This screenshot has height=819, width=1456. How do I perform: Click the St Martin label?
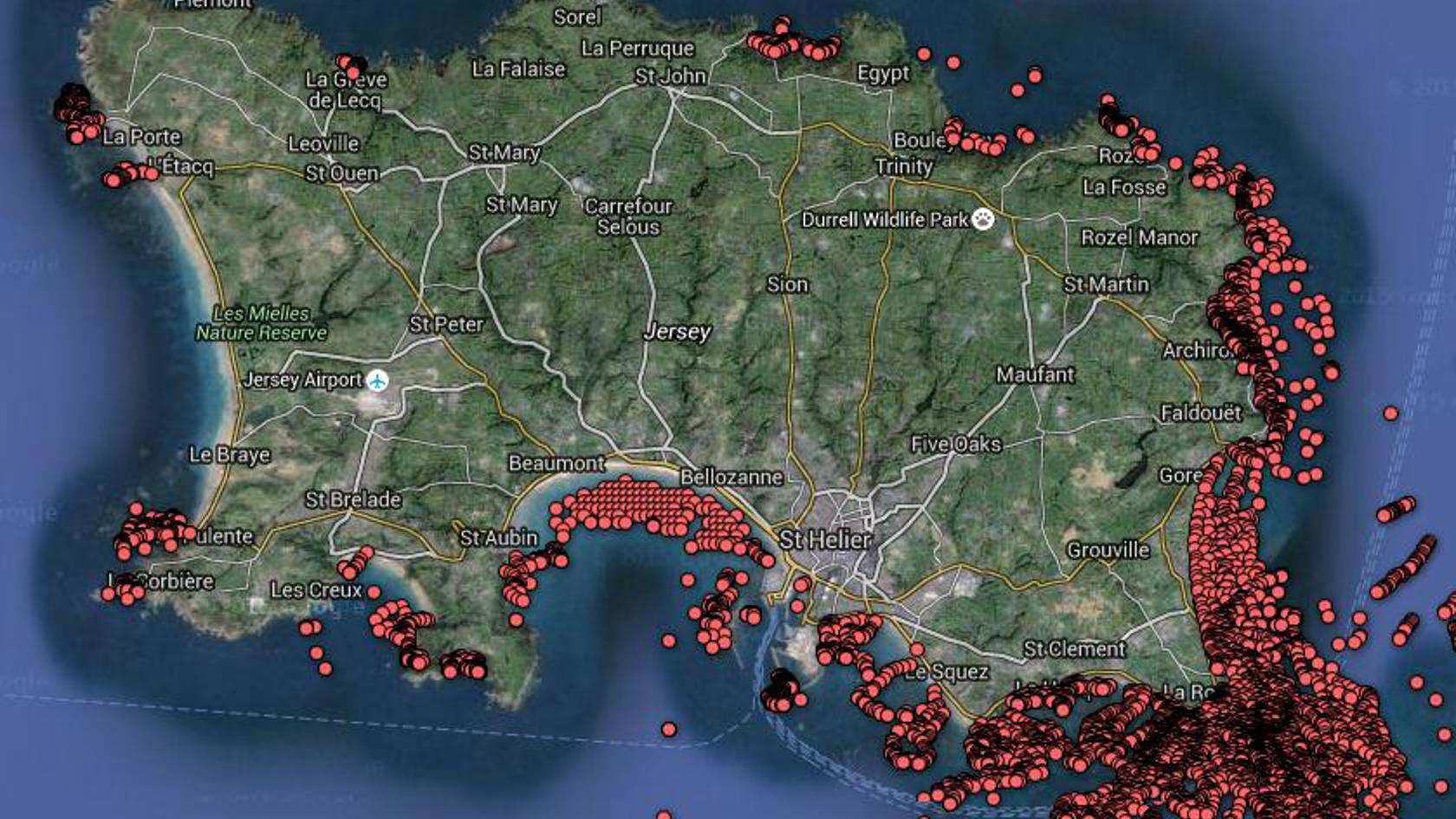[x=1106, y=284]
